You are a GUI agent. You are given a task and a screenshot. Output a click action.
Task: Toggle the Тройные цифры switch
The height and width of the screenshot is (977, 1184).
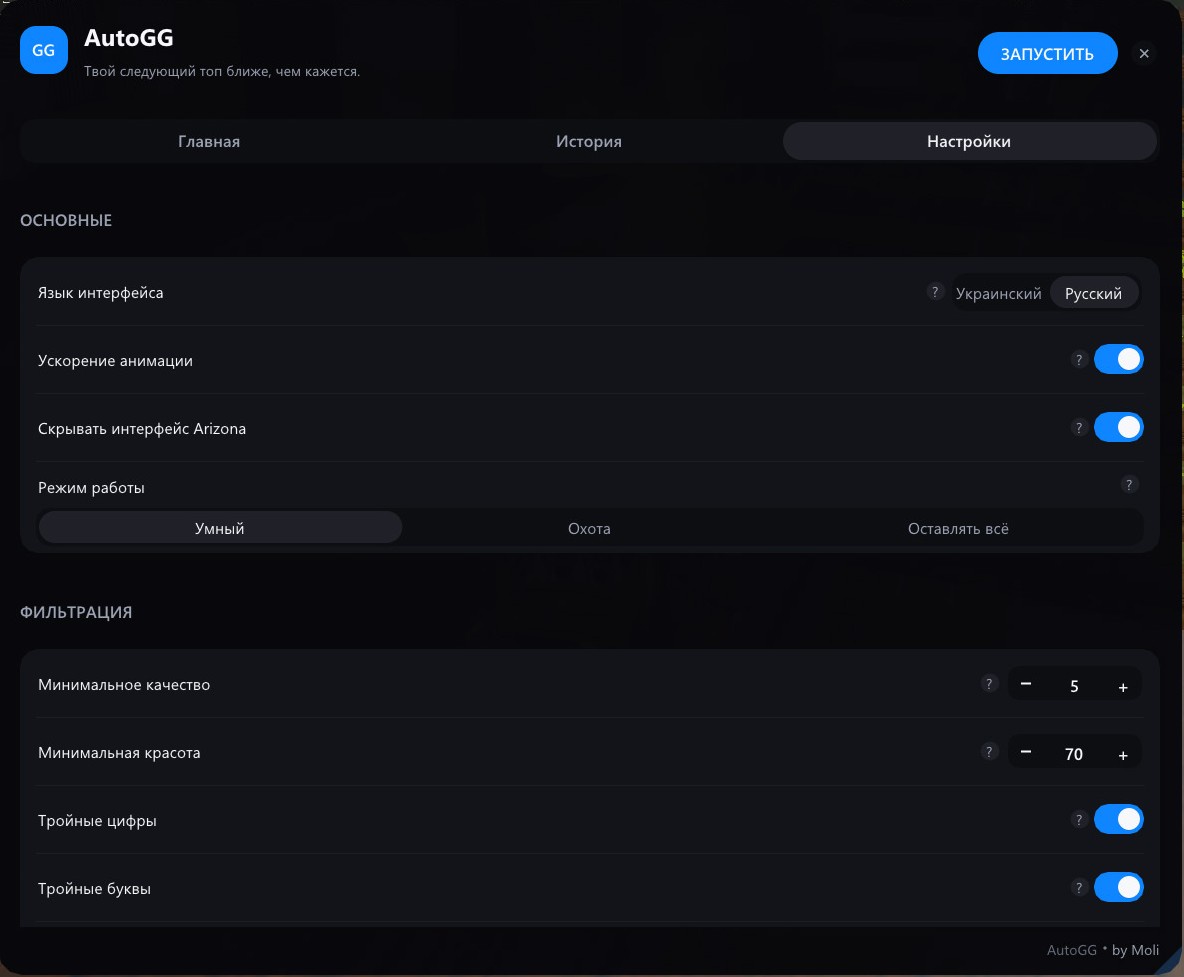click(1118, 819)
